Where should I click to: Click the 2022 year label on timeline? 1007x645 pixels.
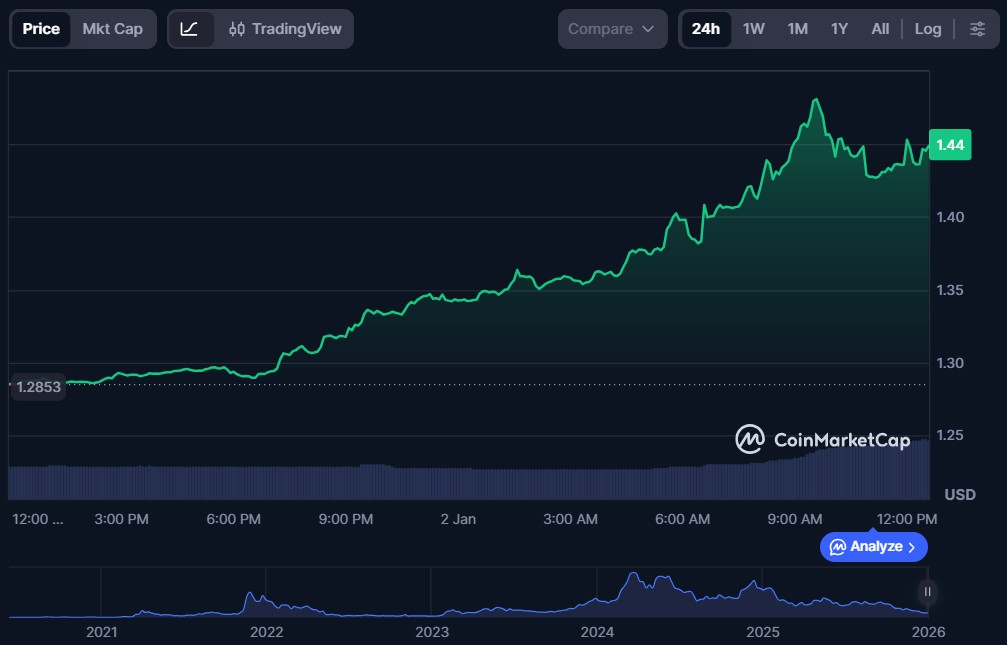266,632
